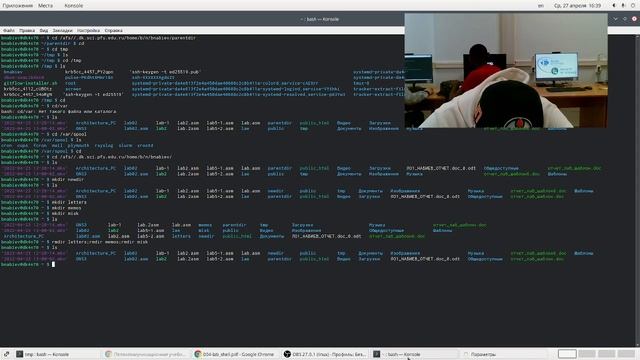640x360 pixels.
Task: Click 'rmdir letters;rmdir memos;rmdir misk' command text
Action: (100, 242)
